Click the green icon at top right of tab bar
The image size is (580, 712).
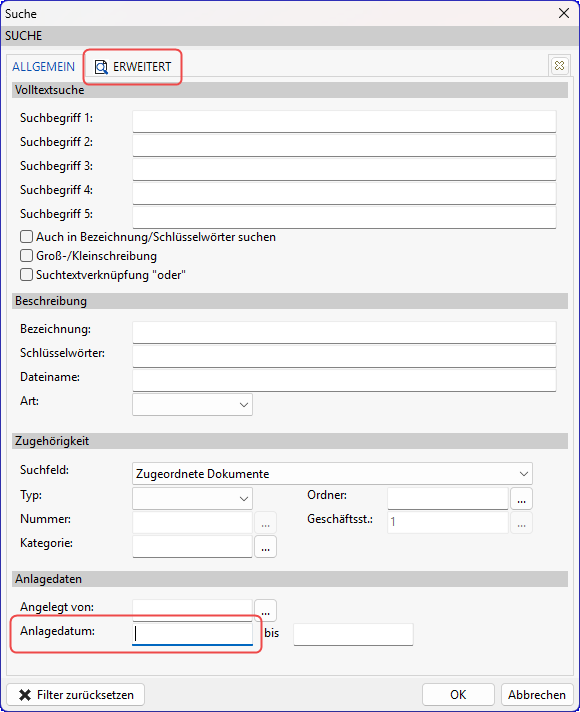pyautogui.click(x=559, y=66)
